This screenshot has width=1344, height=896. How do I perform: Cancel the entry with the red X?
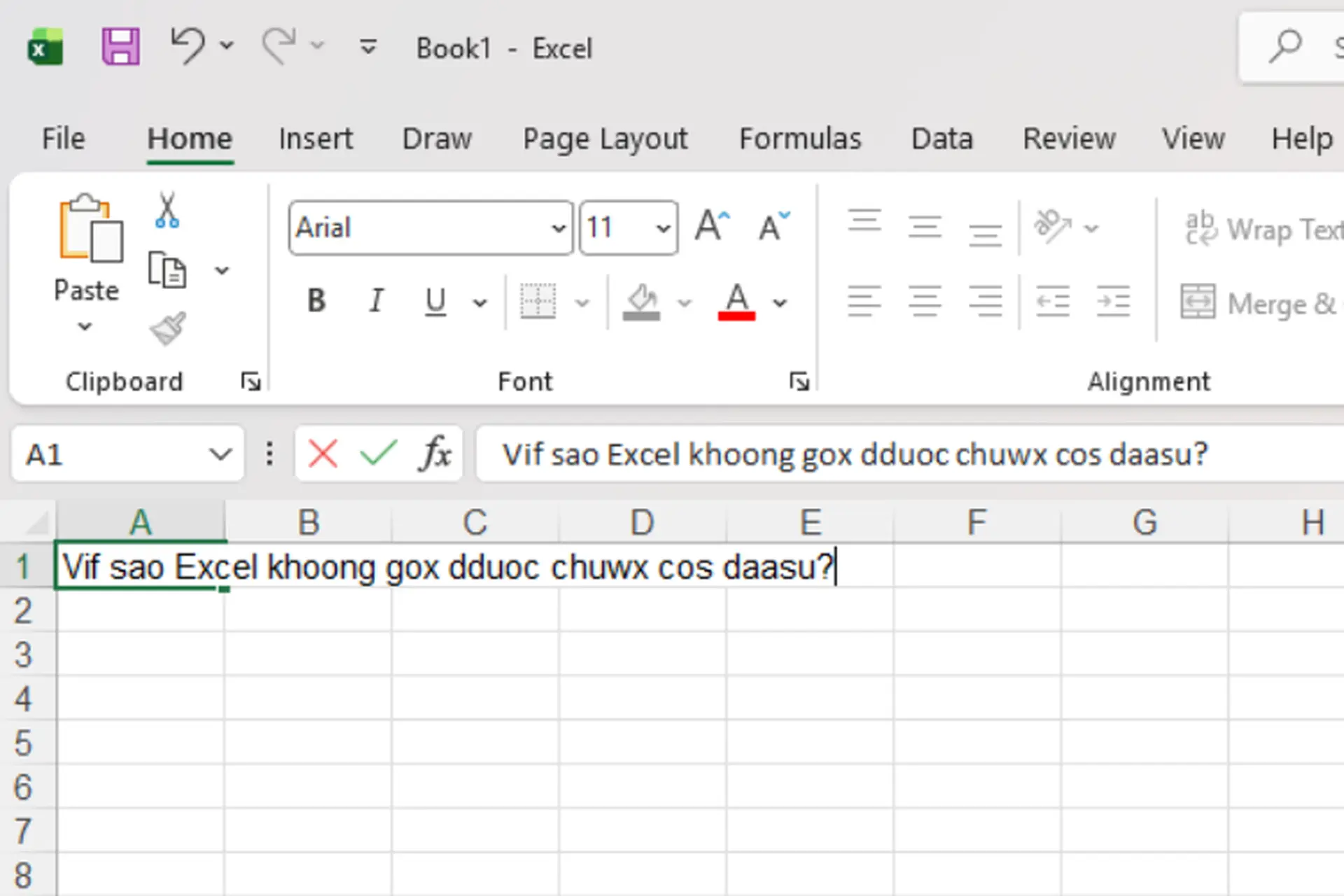click(323, 454)
